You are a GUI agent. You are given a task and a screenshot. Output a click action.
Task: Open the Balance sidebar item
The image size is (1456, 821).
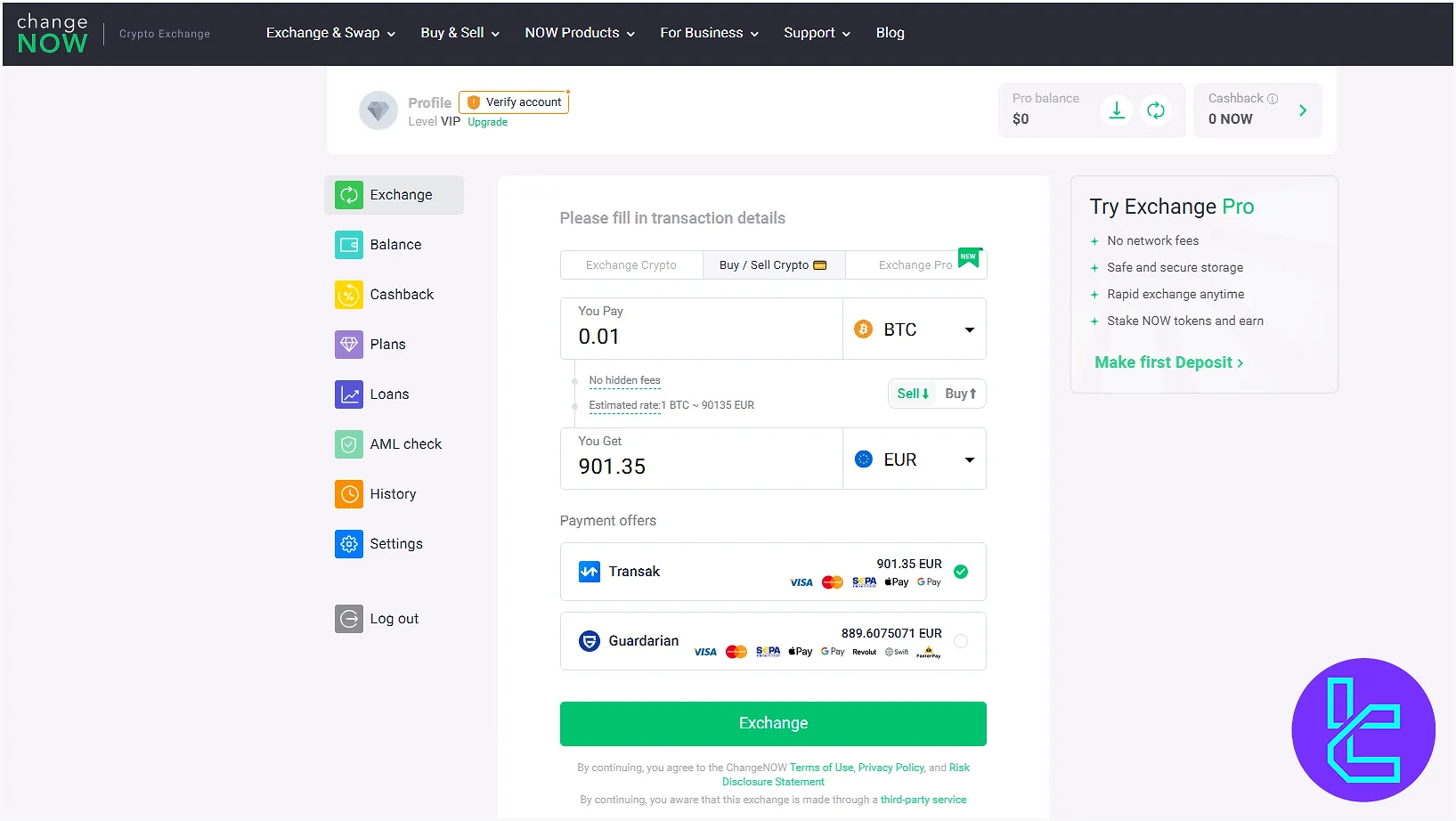(395, 245)
